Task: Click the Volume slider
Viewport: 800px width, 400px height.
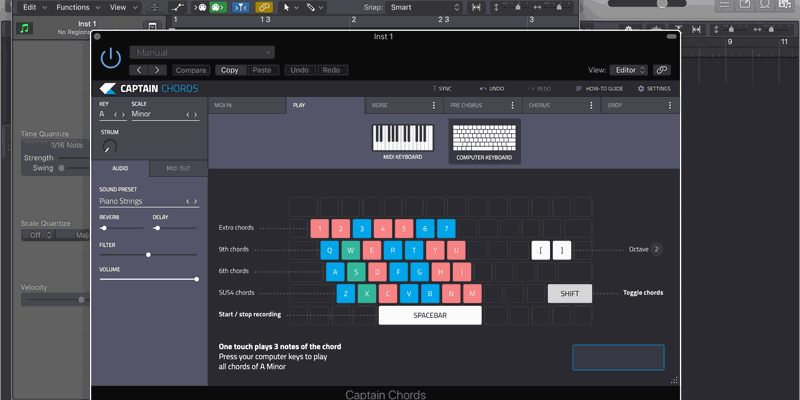Action: pyautogui.click(x=148, y=279)
